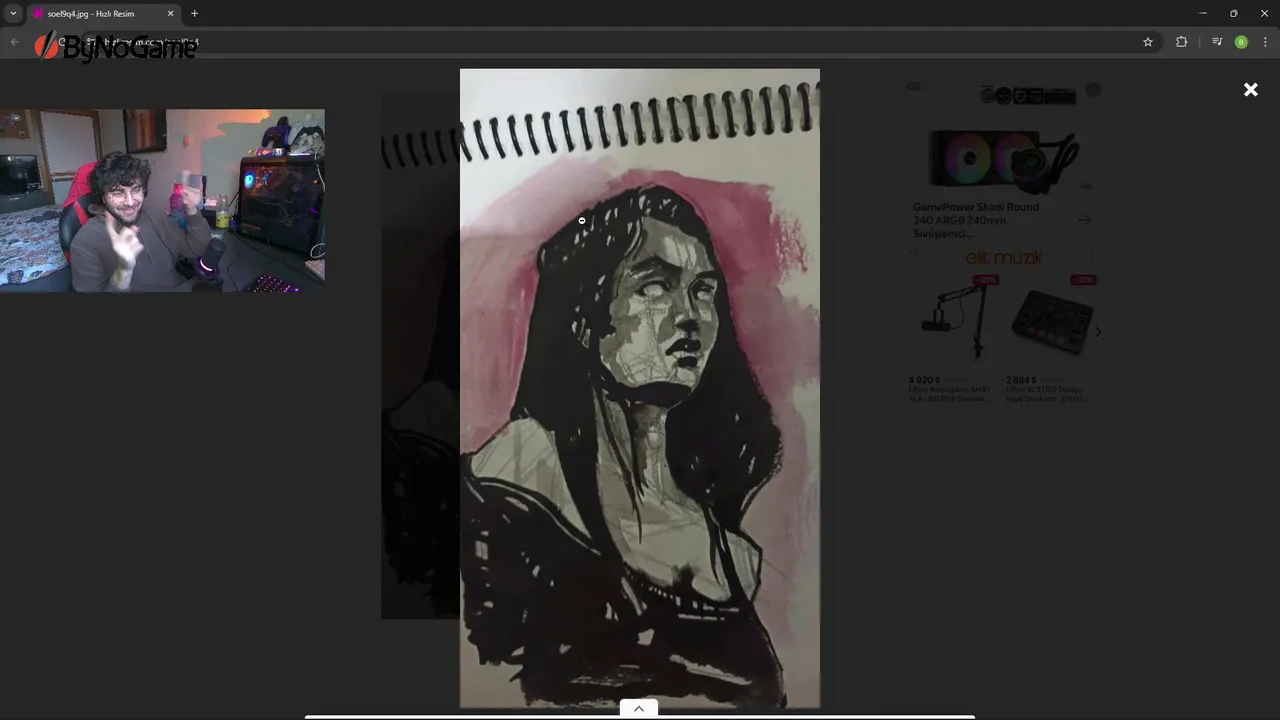This screenshot has height=720, width=1280.
Task: Open the Chrome three-dot menu
Action: (1265, 42)
